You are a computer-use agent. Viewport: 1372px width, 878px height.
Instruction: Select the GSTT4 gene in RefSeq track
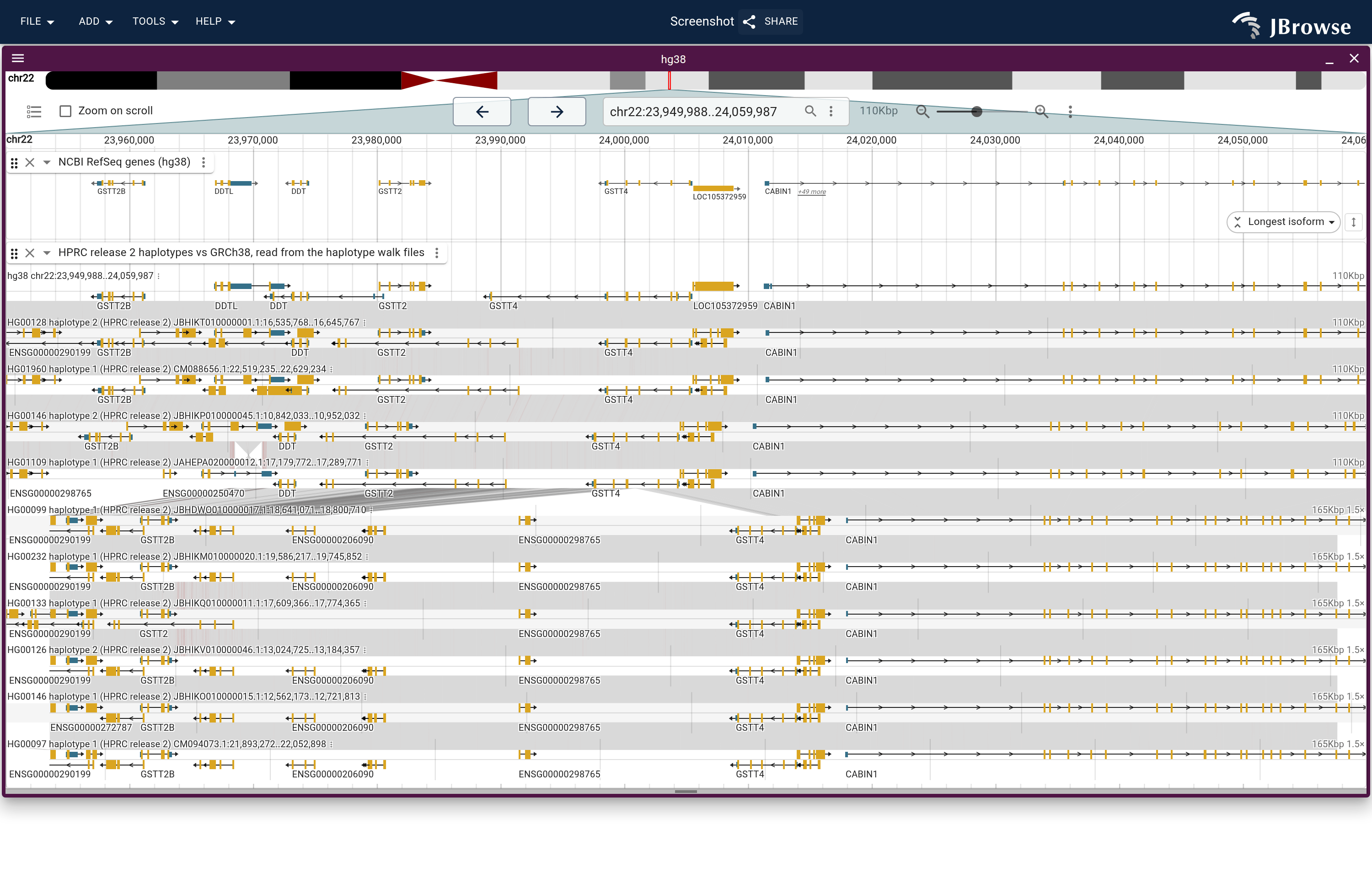pyautogui.click(x=645, y=183)
